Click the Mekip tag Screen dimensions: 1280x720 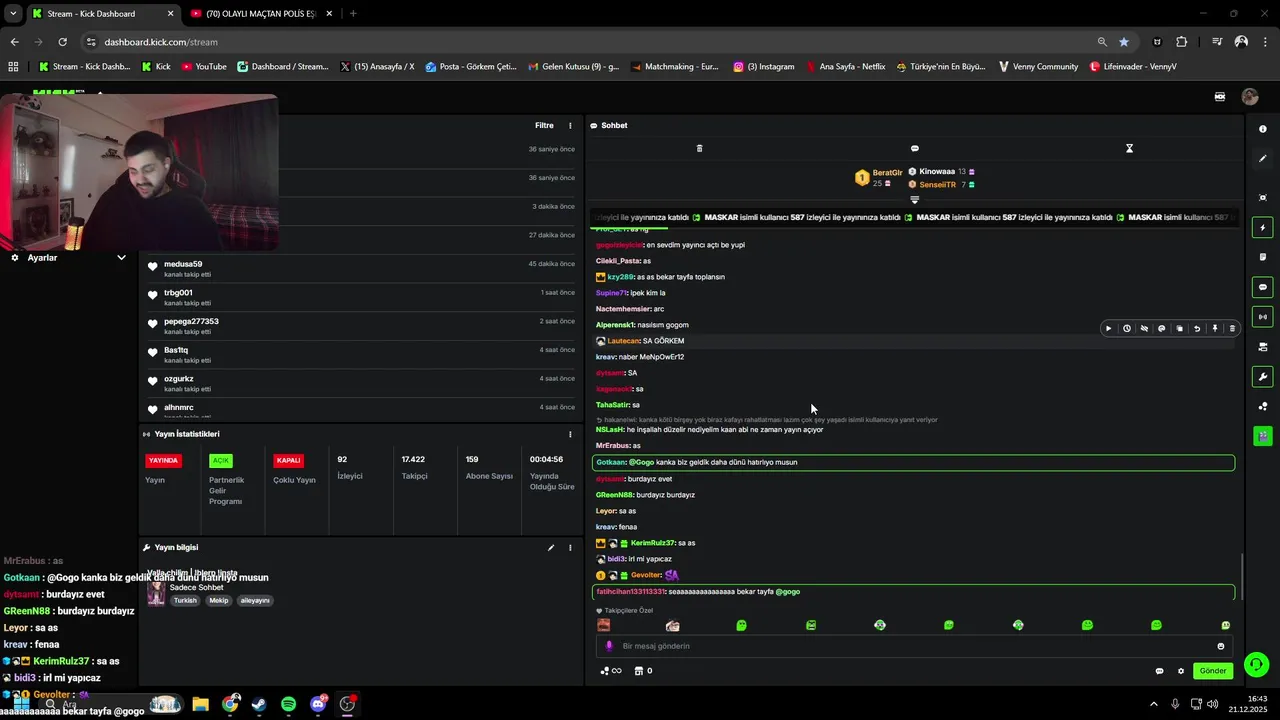(219, 601)
